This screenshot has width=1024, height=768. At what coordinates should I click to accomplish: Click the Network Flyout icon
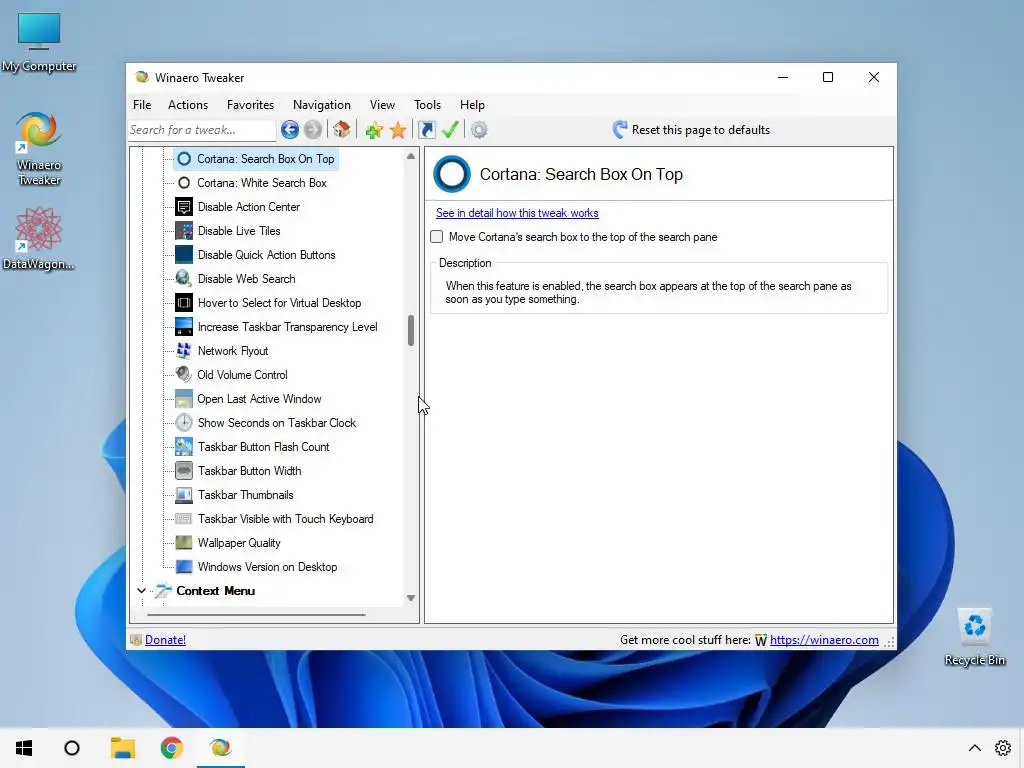(x=184, y=351)
